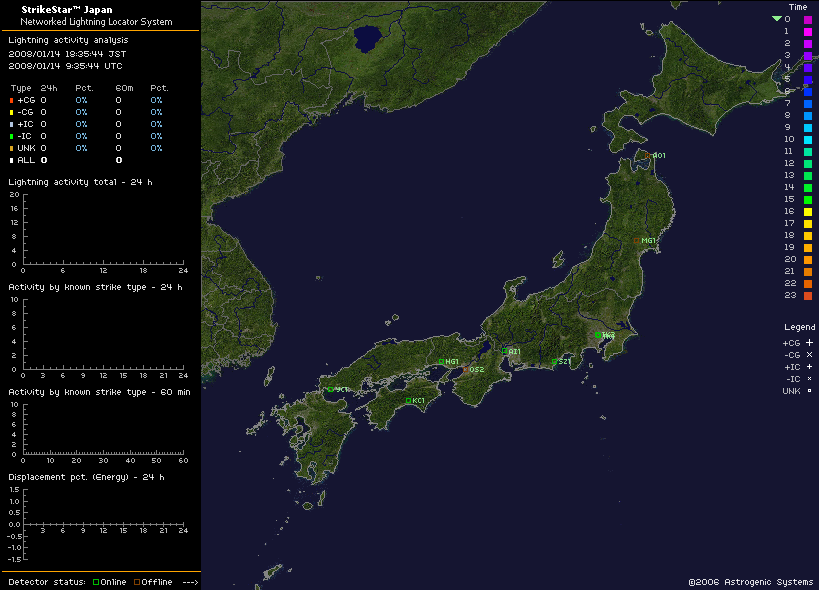Click the +CG row in type table

(x=26, y=100)
